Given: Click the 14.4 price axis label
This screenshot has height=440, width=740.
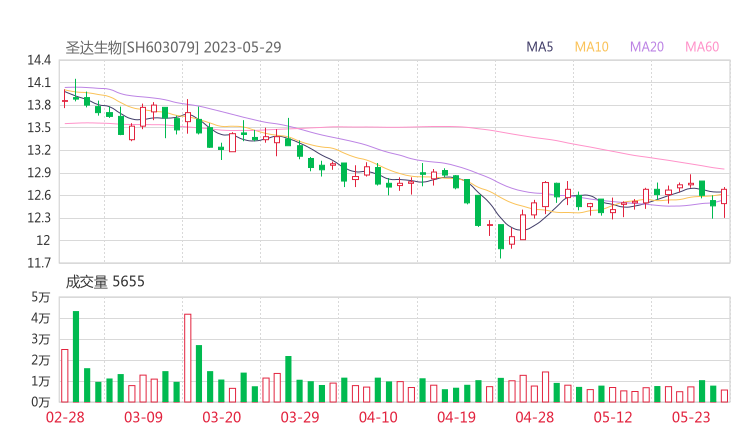Looking at the screenshot, I should [39, 60].
